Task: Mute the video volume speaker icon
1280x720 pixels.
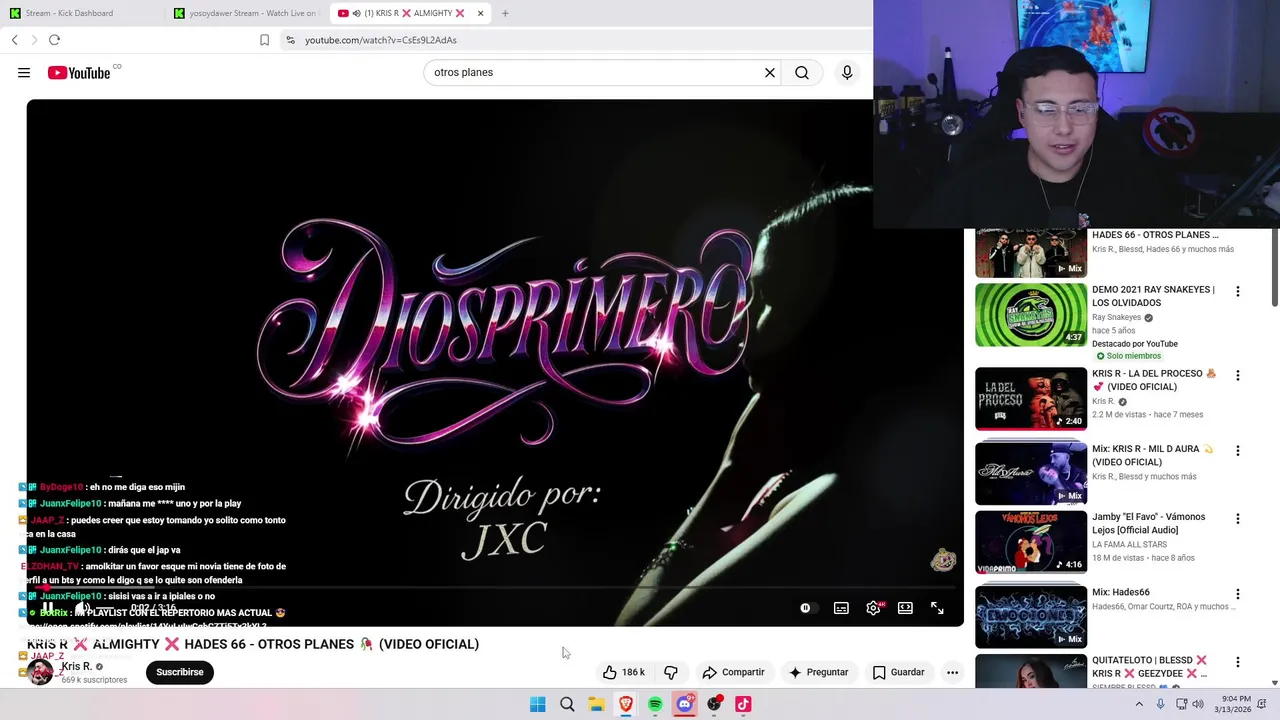Action: coord(83,607)
